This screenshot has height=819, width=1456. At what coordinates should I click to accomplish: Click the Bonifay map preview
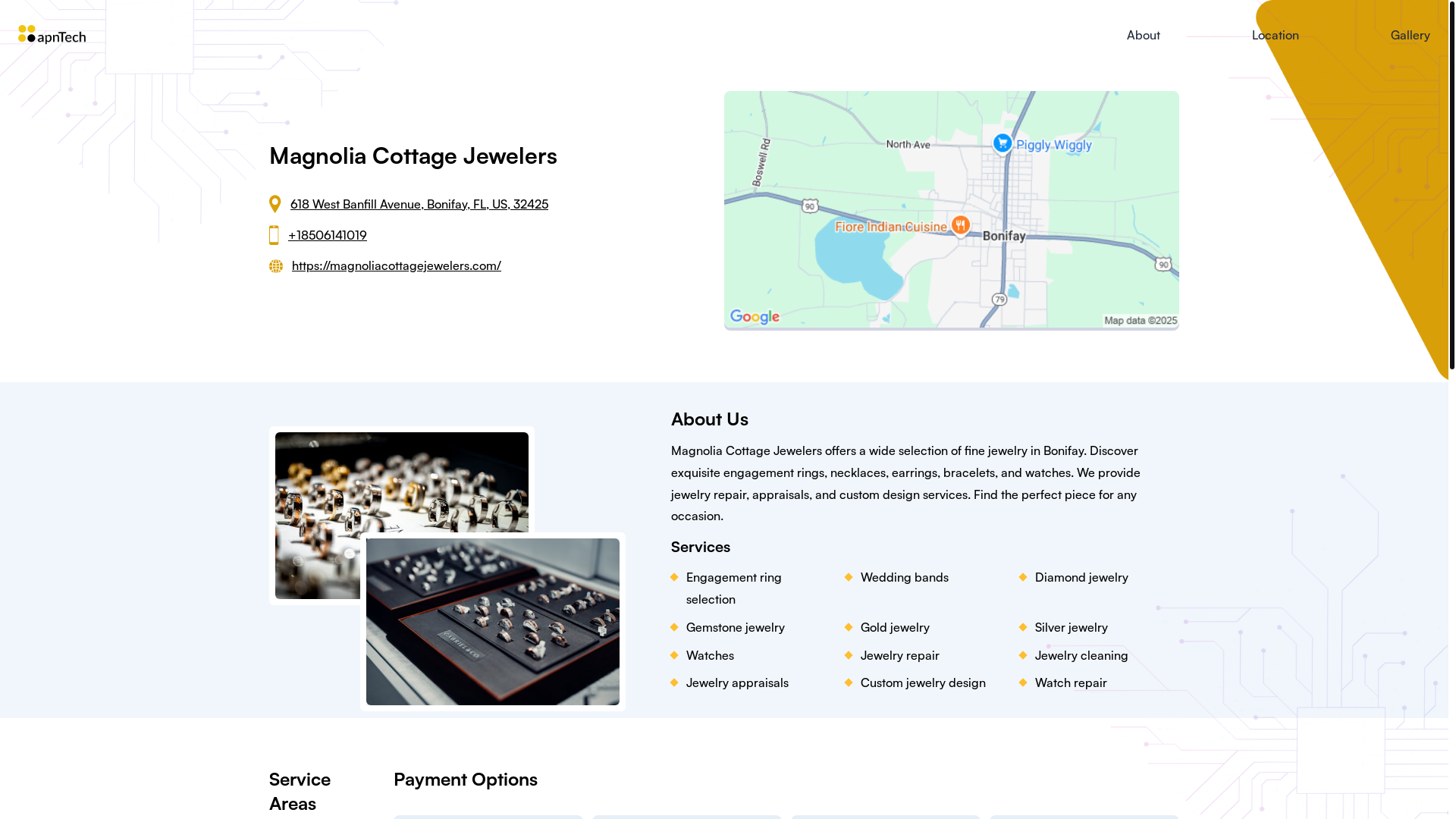[x=951, y=210]
